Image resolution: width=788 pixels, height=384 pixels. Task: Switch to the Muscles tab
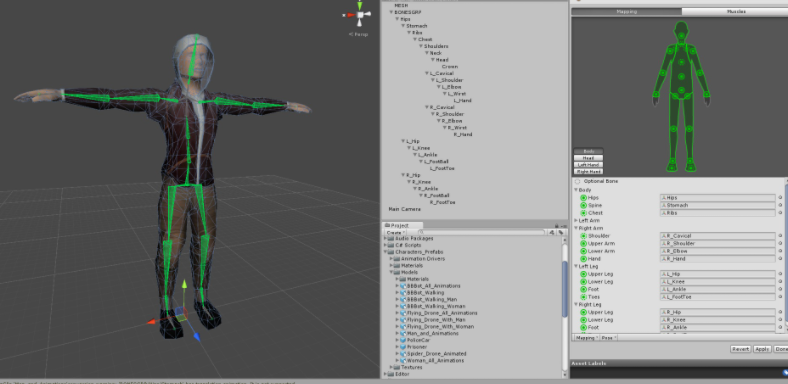(736, 11)
